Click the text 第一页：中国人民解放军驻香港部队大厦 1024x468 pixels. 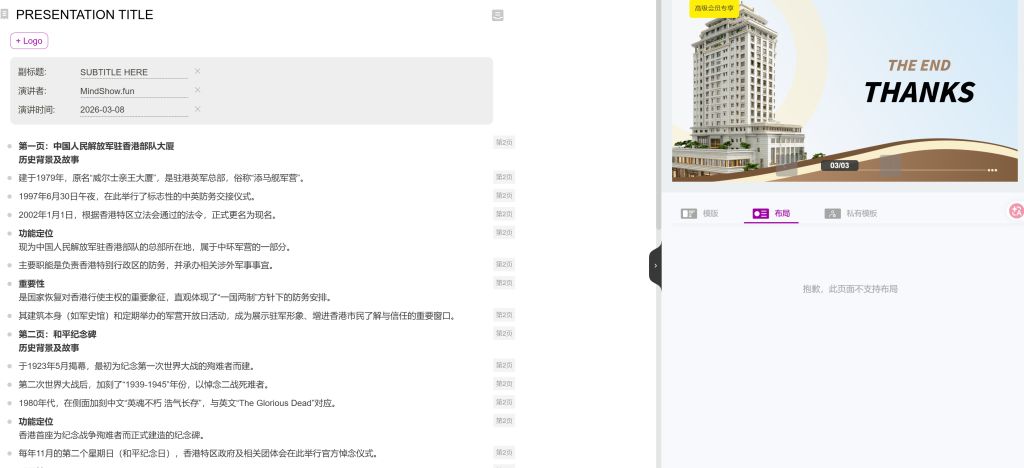click(96, 146)
